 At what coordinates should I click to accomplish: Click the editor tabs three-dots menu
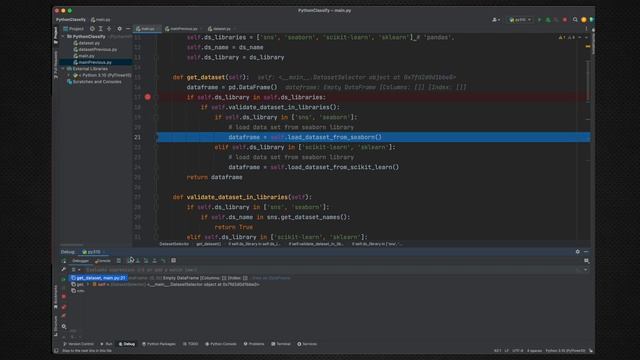click(x=586, y=29)
